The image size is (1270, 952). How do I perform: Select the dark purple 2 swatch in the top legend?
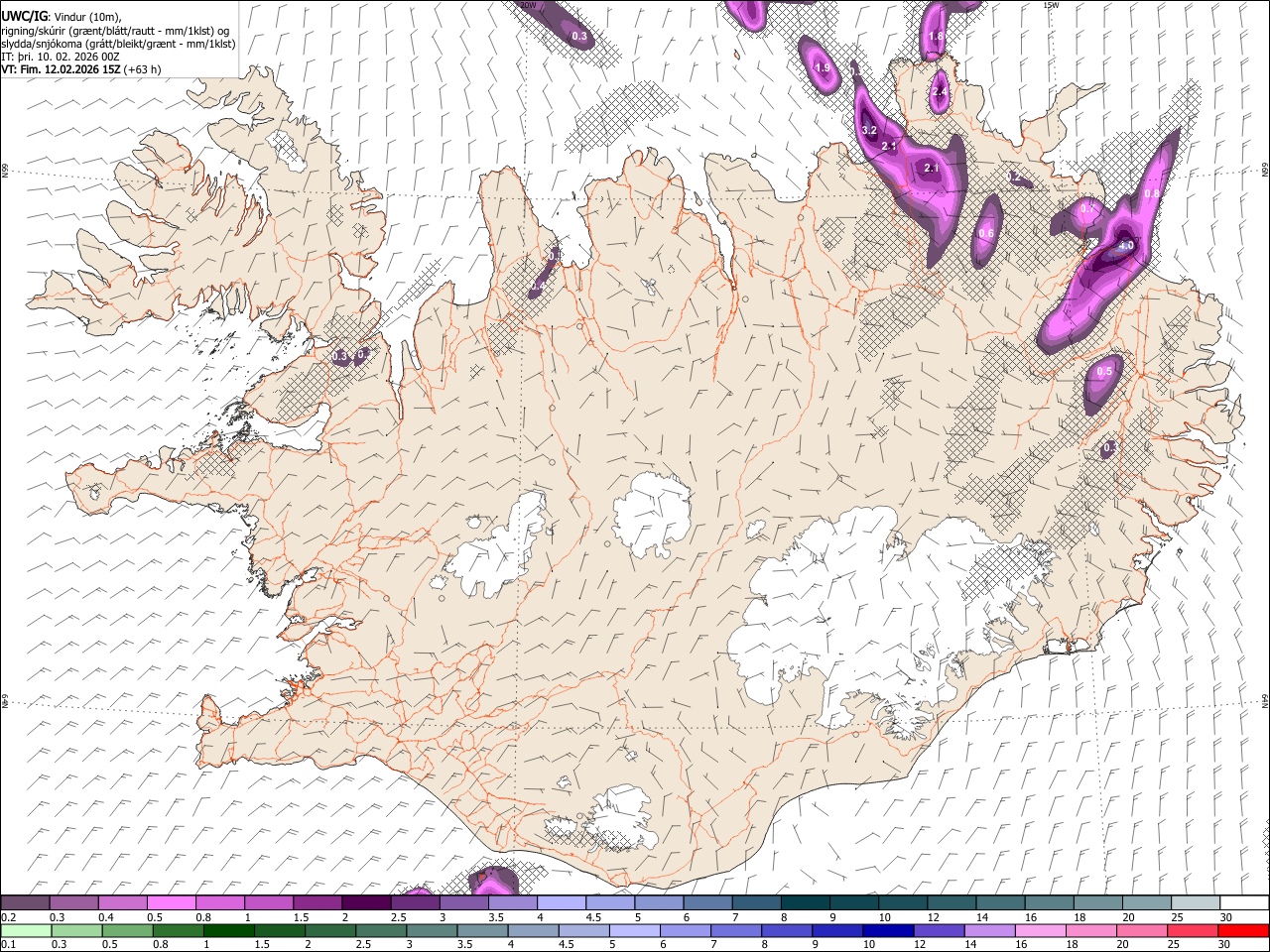[x=366, y=902]
